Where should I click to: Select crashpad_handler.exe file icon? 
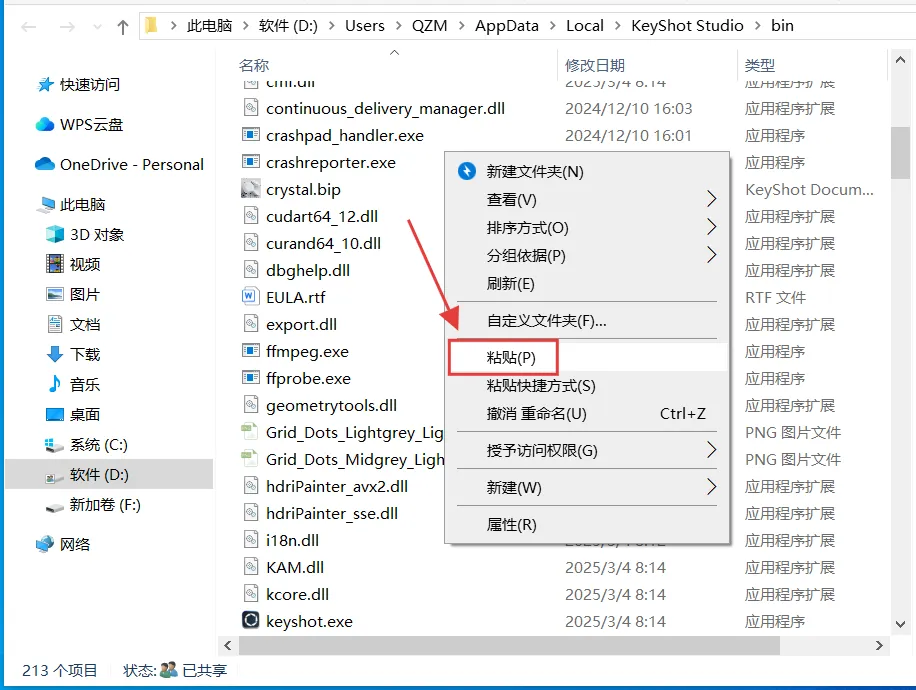tap(251, 134)
